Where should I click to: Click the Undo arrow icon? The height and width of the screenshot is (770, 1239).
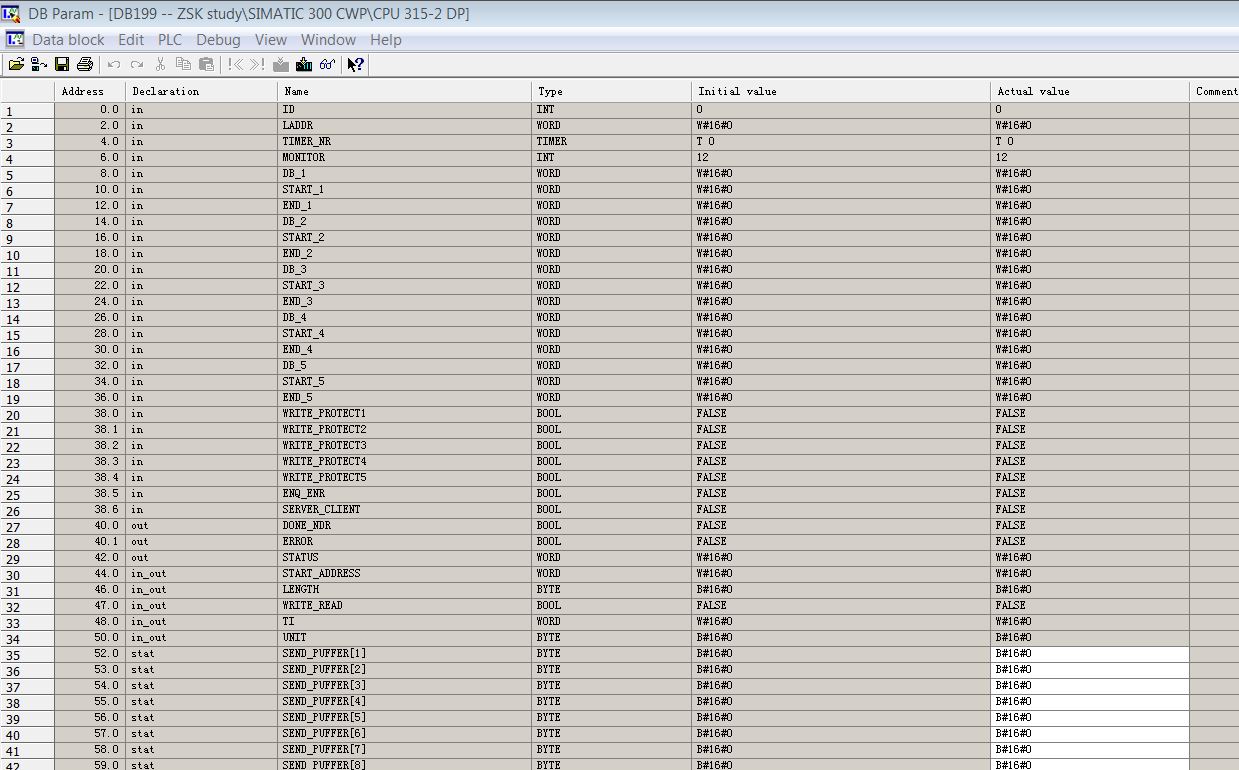tap(114, 64)
